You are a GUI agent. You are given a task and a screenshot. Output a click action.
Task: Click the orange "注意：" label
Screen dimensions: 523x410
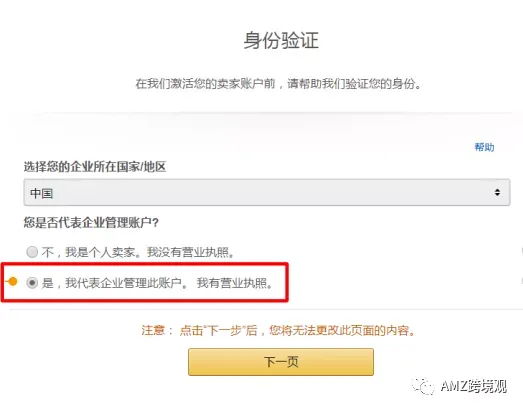[x=157, y=331]
